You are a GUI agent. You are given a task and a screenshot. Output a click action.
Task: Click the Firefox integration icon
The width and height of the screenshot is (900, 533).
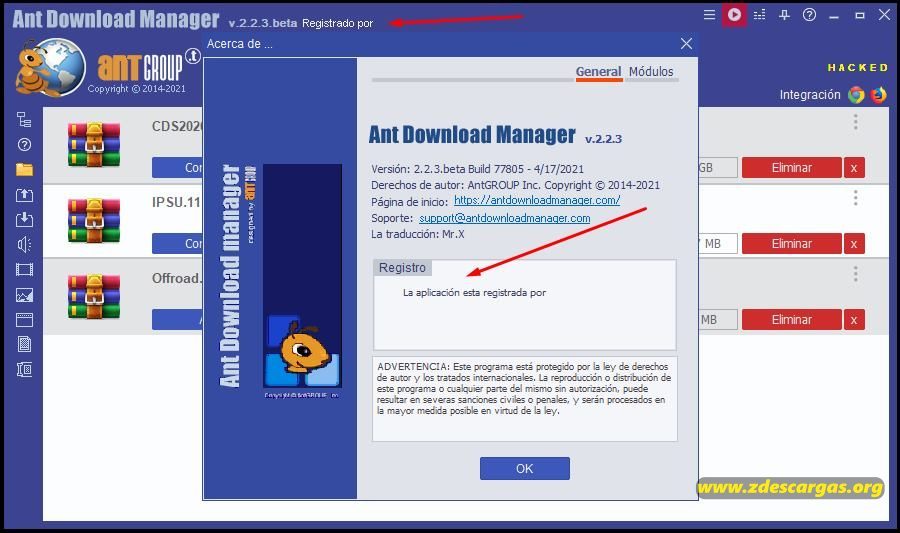(879, 95)
